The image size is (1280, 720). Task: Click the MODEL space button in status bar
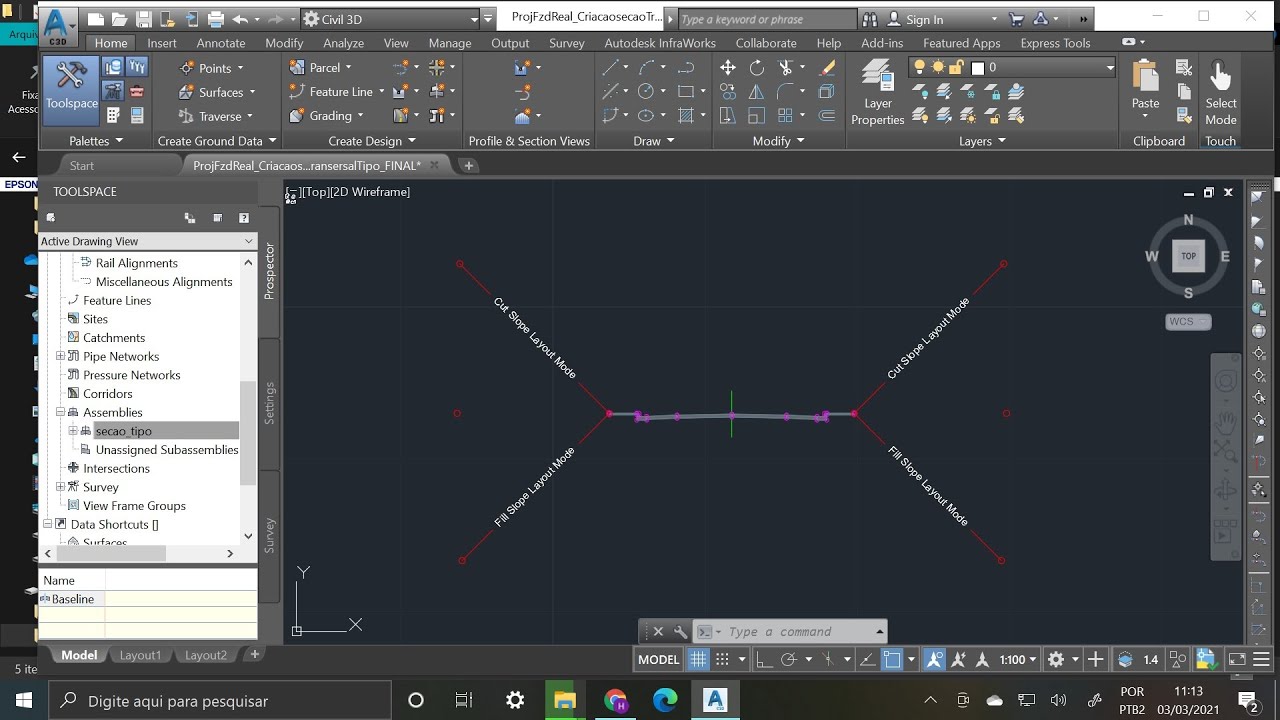659,659
